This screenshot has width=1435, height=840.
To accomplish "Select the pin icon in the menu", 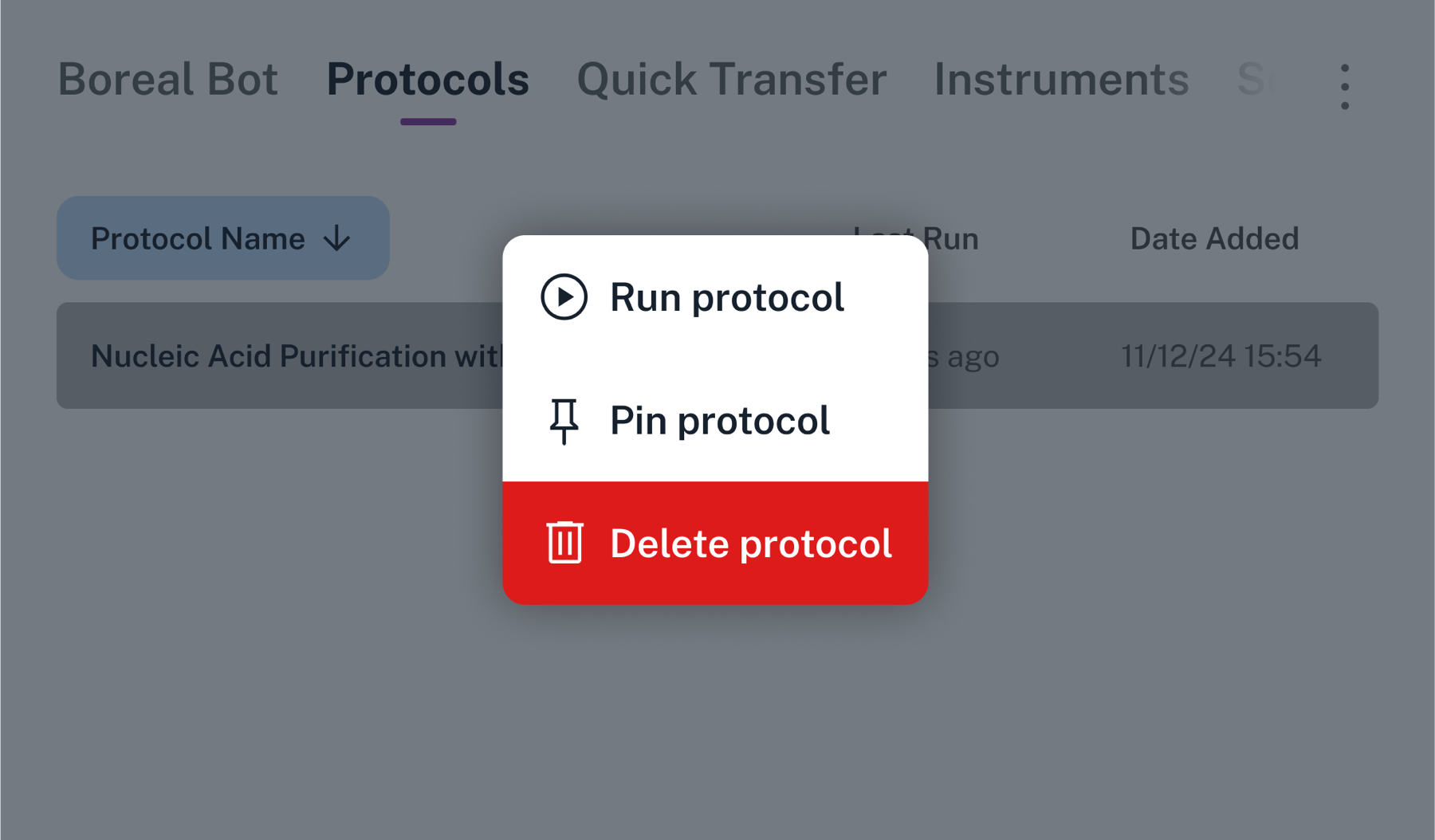I will coord(564,421).
